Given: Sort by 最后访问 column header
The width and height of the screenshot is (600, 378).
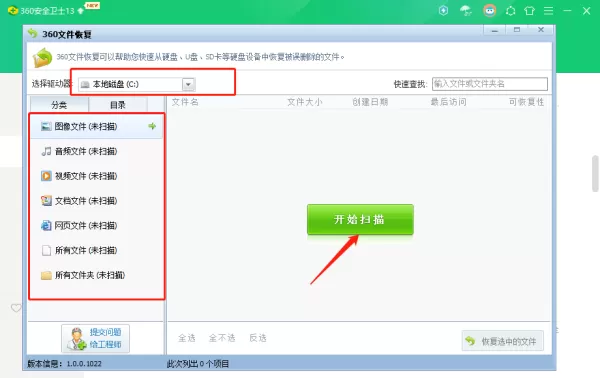Looking at the screenshot, I should point(448,102).
